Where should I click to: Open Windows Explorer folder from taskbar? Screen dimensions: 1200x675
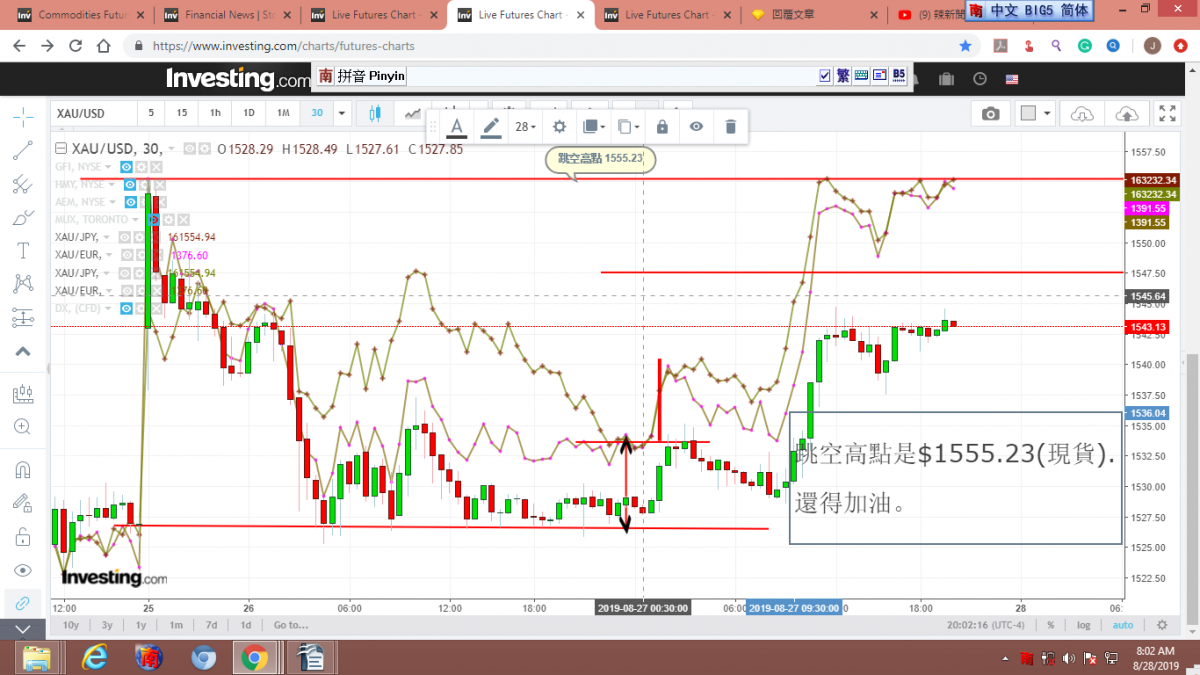[37, 657]
